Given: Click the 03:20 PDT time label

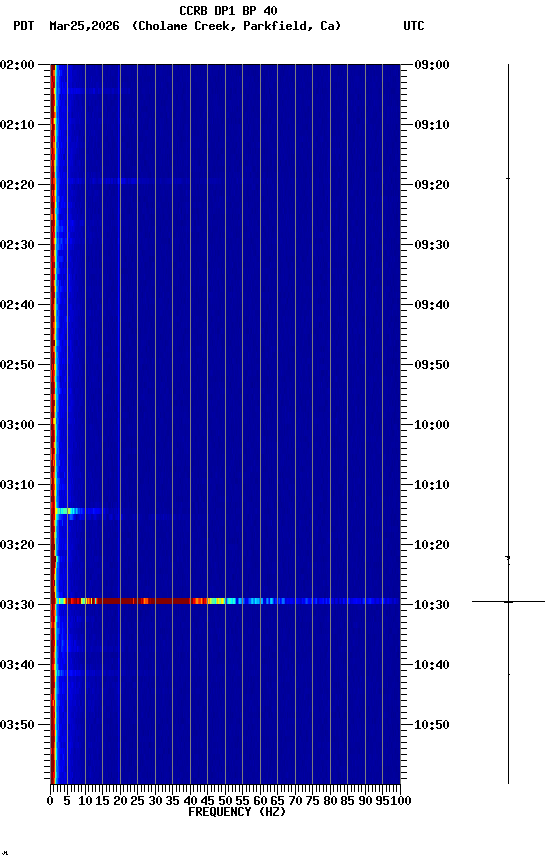Looking at the screenshot, I should coord(17,545).
